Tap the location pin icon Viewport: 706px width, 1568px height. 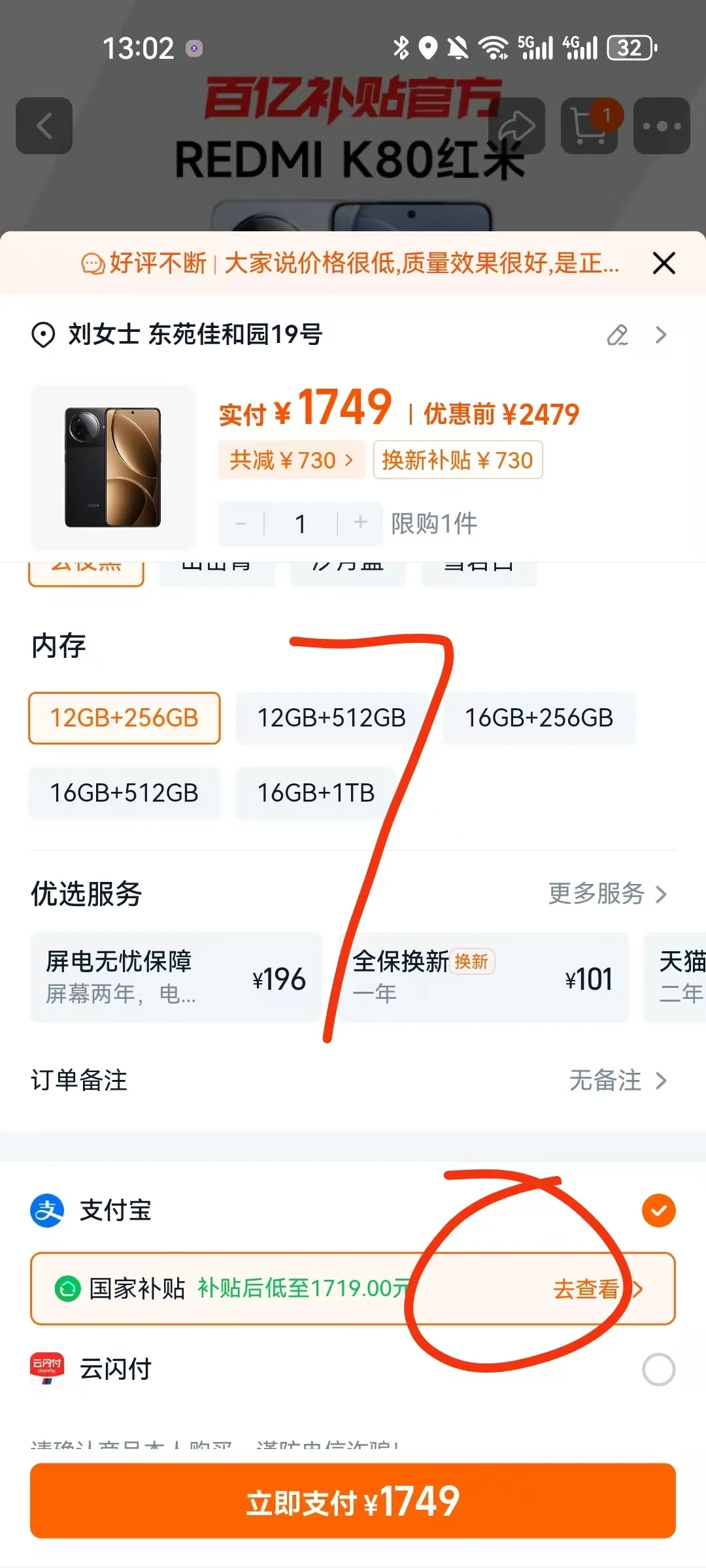tap(43, 335)
